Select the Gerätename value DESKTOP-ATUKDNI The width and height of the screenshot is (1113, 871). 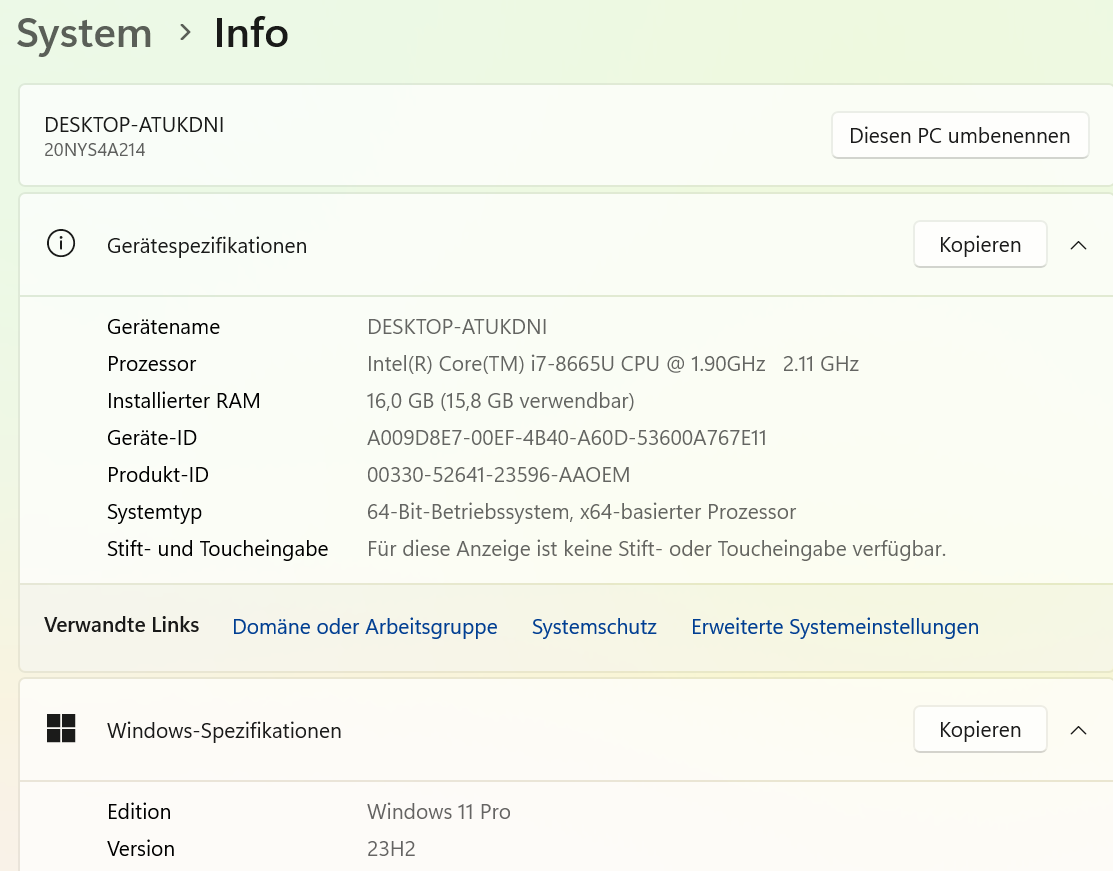tap(457, 327)
